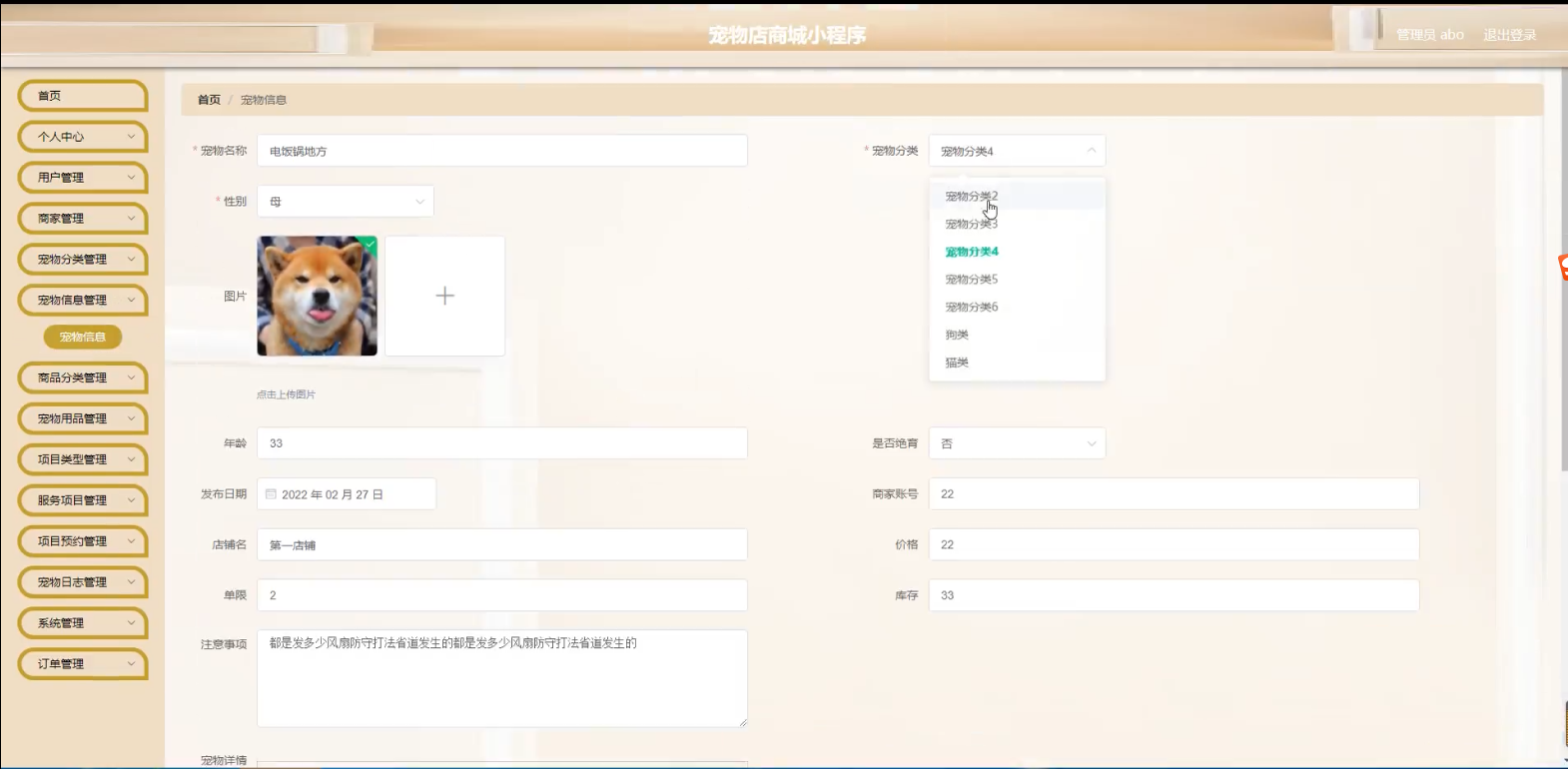This screenshot has width=1568, height=769.
Task: Choose 宠物分类6 from dropdown list
Action: coord(1017,308)
